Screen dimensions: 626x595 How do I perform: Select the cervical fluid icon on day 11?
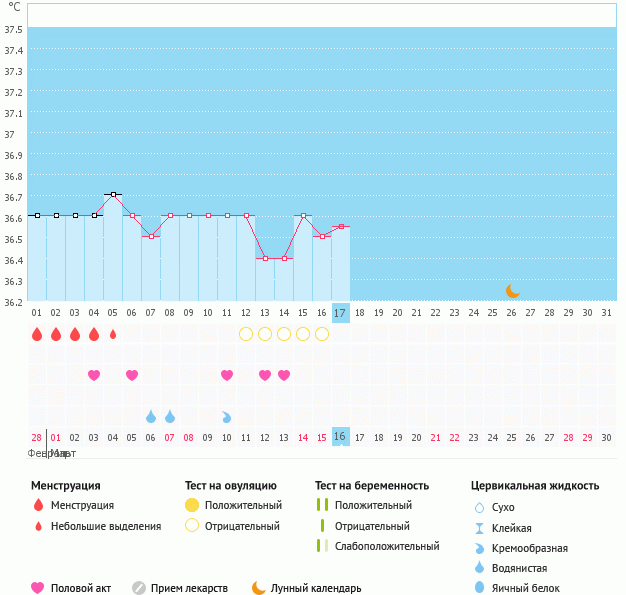click(x=227, y=416)
